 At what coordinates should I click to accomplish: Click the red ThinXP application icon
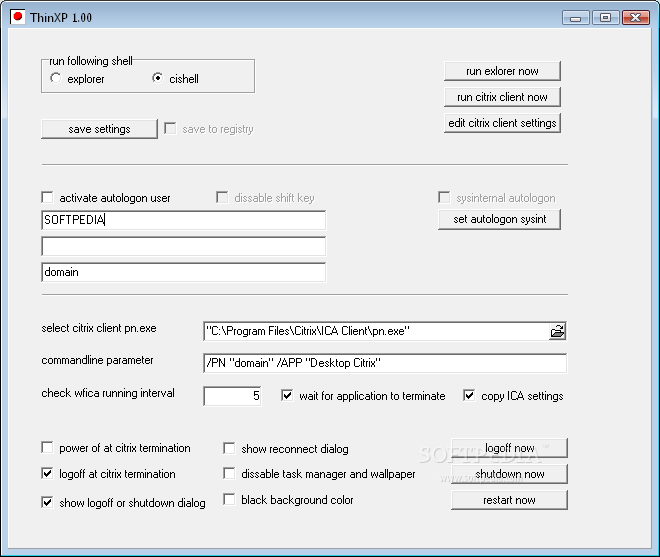(x=17, y=17)
